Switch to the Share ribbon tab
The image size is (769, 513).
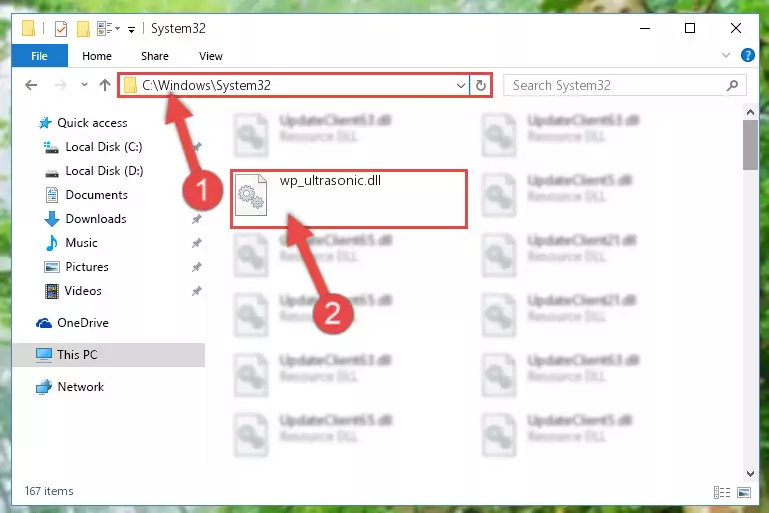click(x=154, y=56)
